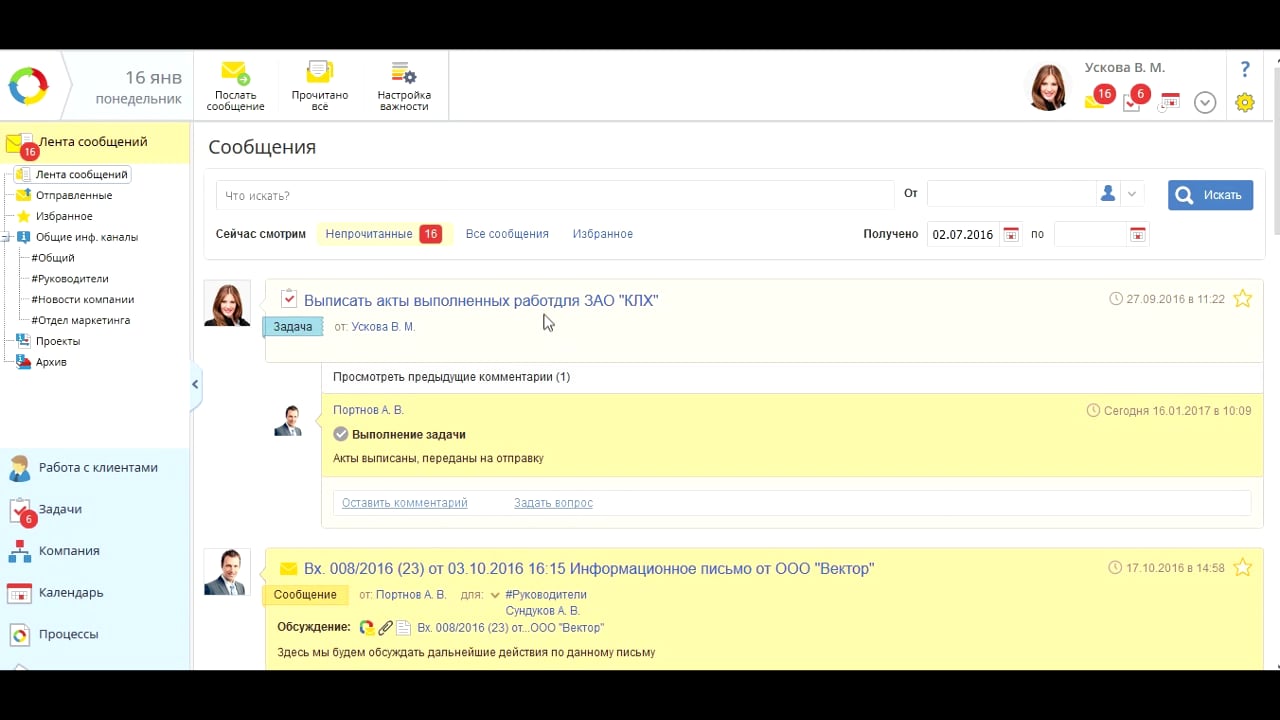Open message Вх. 008/2016 Информационное письмо
This screenshot has height=720, width=1280.
point(589,569)
